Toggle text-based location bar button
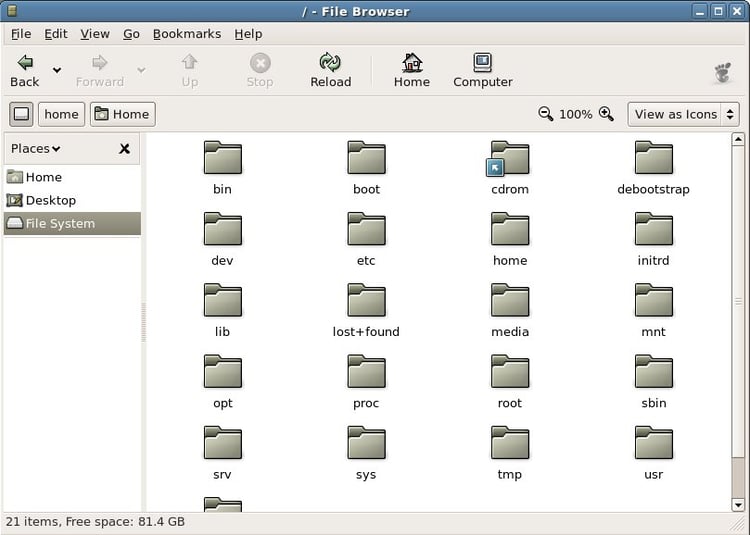Viewport: 750px width, 535px height. 21,114
